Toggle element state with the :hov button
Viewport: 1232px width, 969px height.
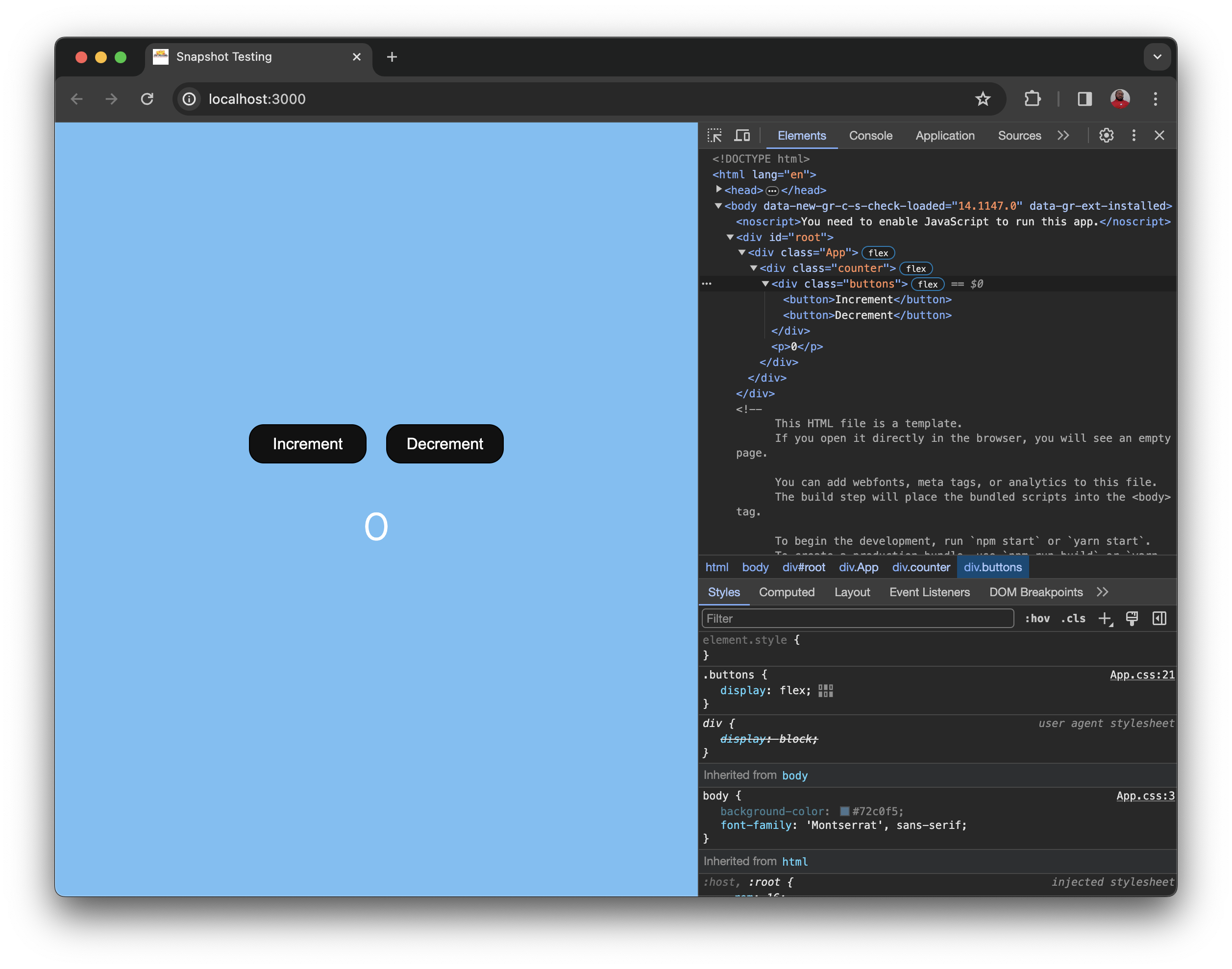(x=1037, y=618)
